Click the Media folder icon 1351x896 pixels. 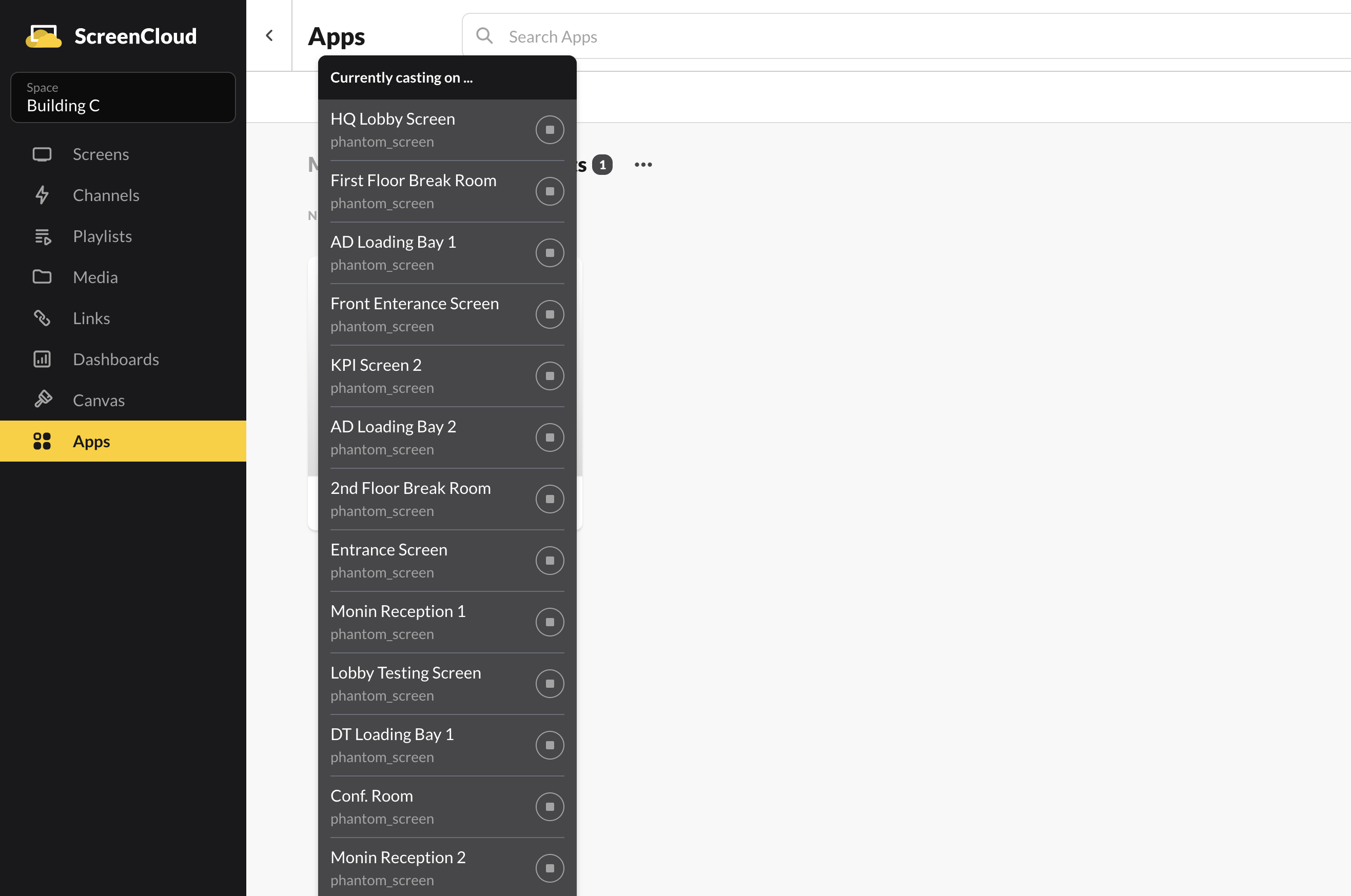click(42, 277)
